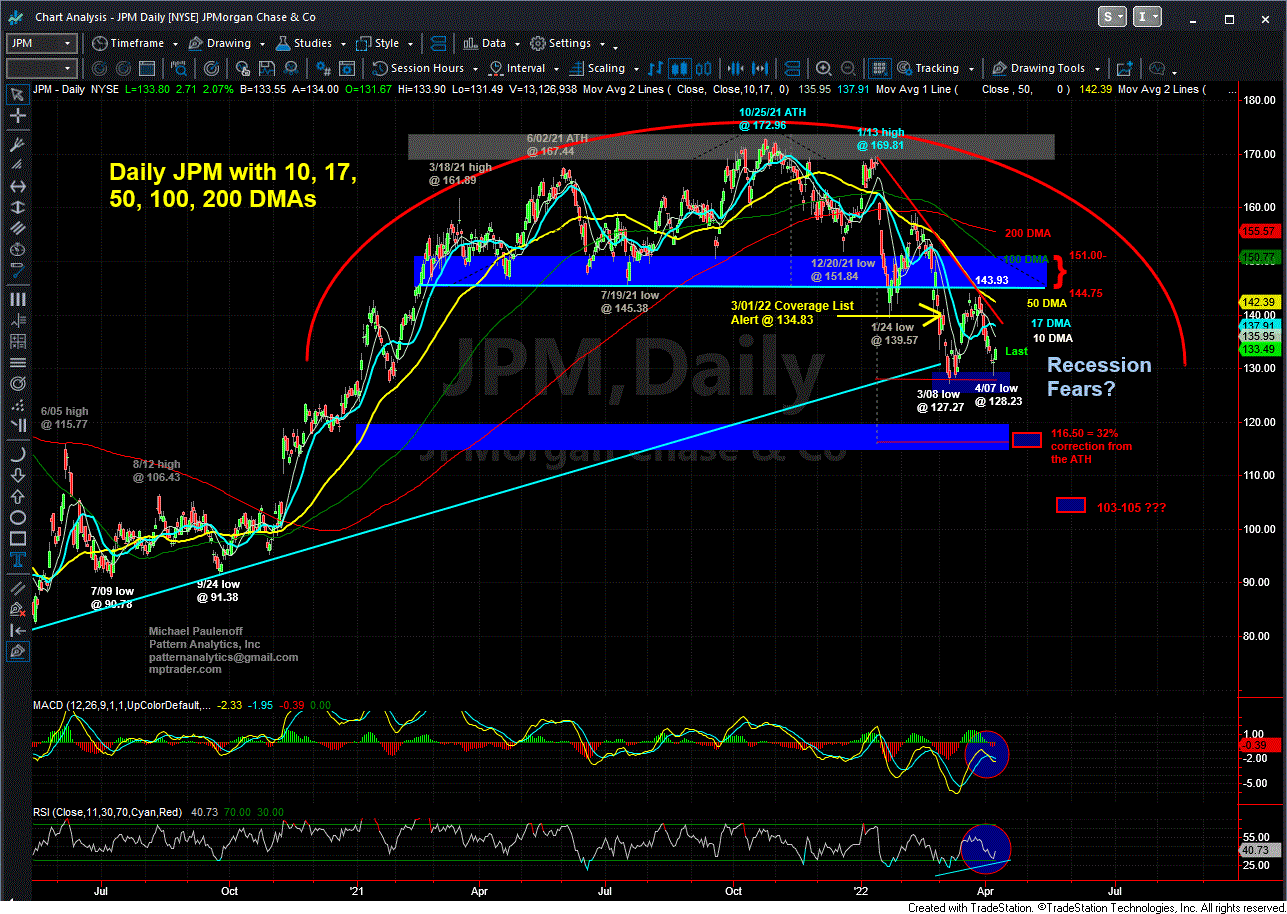The width and height of the screenshot is (1287, 914).
Task: Click the 3/08 low @ 127.27 label
Action: tap(940, 401)
